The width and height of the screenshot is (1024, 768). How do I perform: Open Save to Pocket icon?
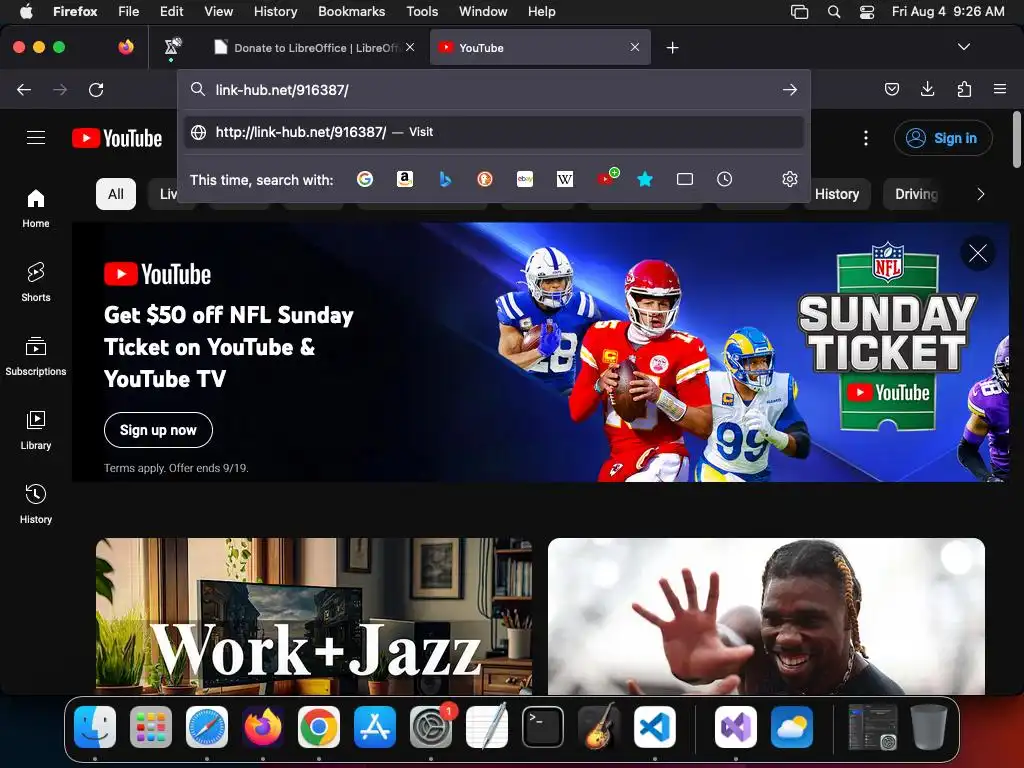[x=891, y=89]
